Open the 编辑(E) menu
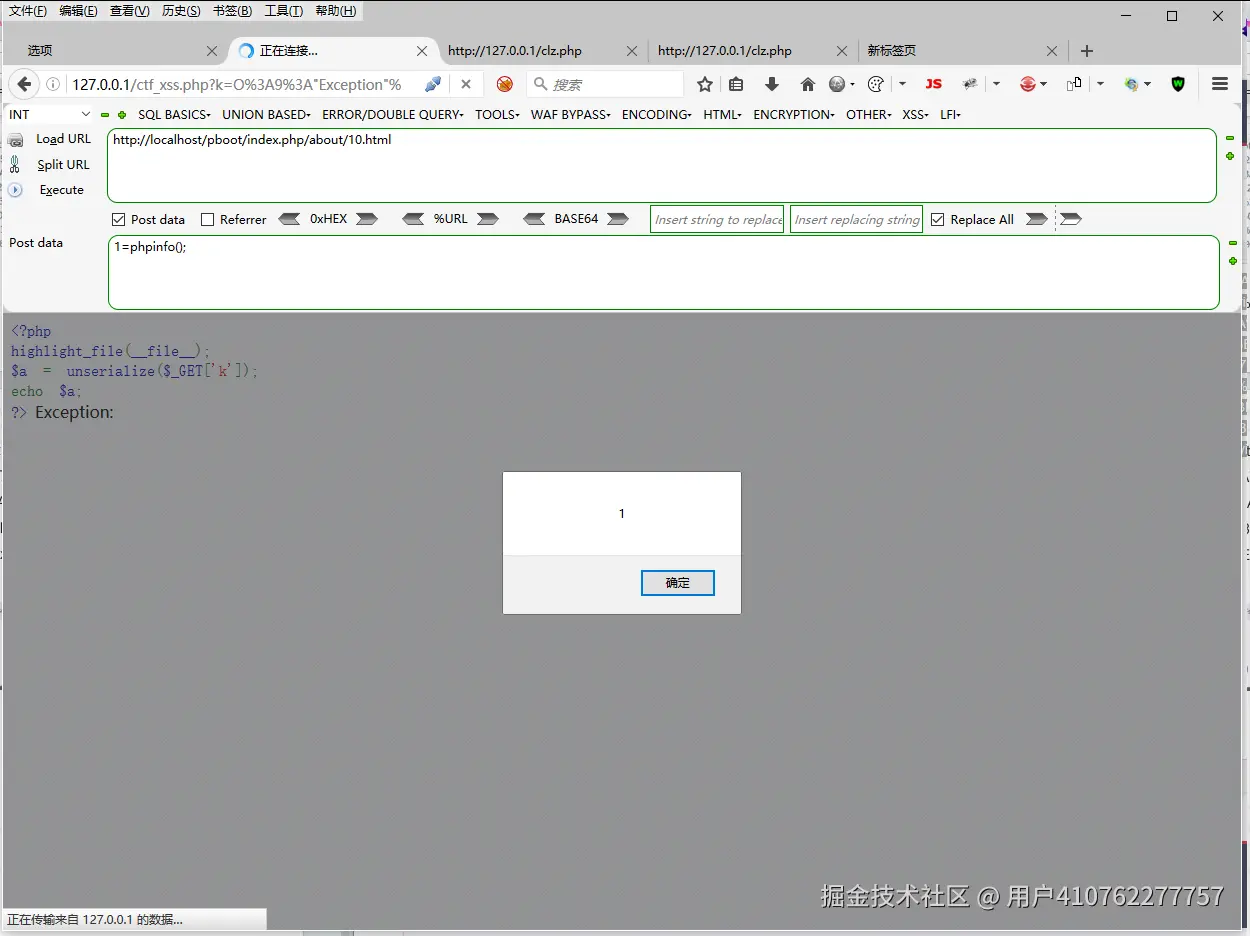Viewport: 1250px width, 936px height. (79, 11)
